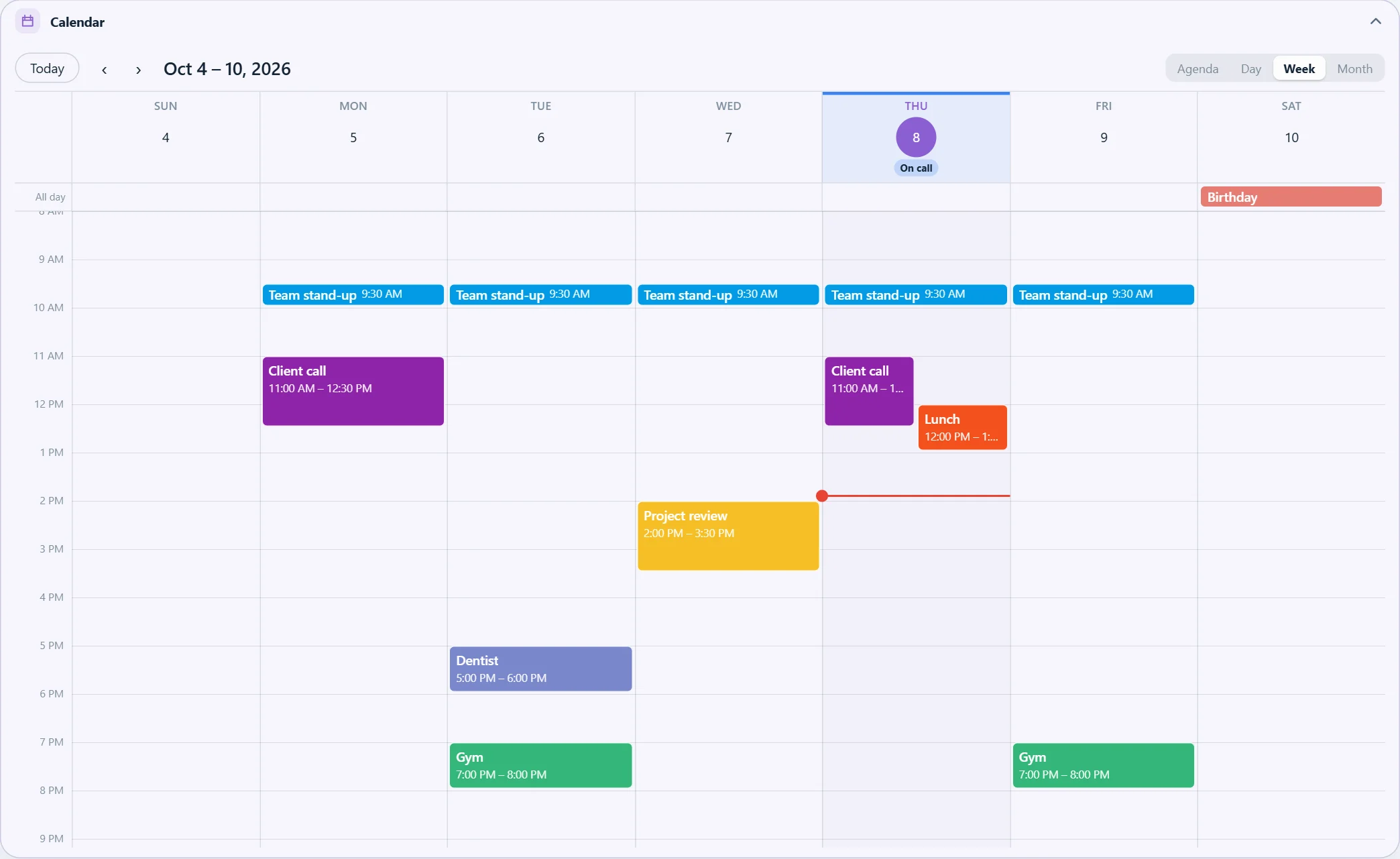The image size is (1400, 859).
Task: Click Saturday 10 date header
Action: 1291,137
